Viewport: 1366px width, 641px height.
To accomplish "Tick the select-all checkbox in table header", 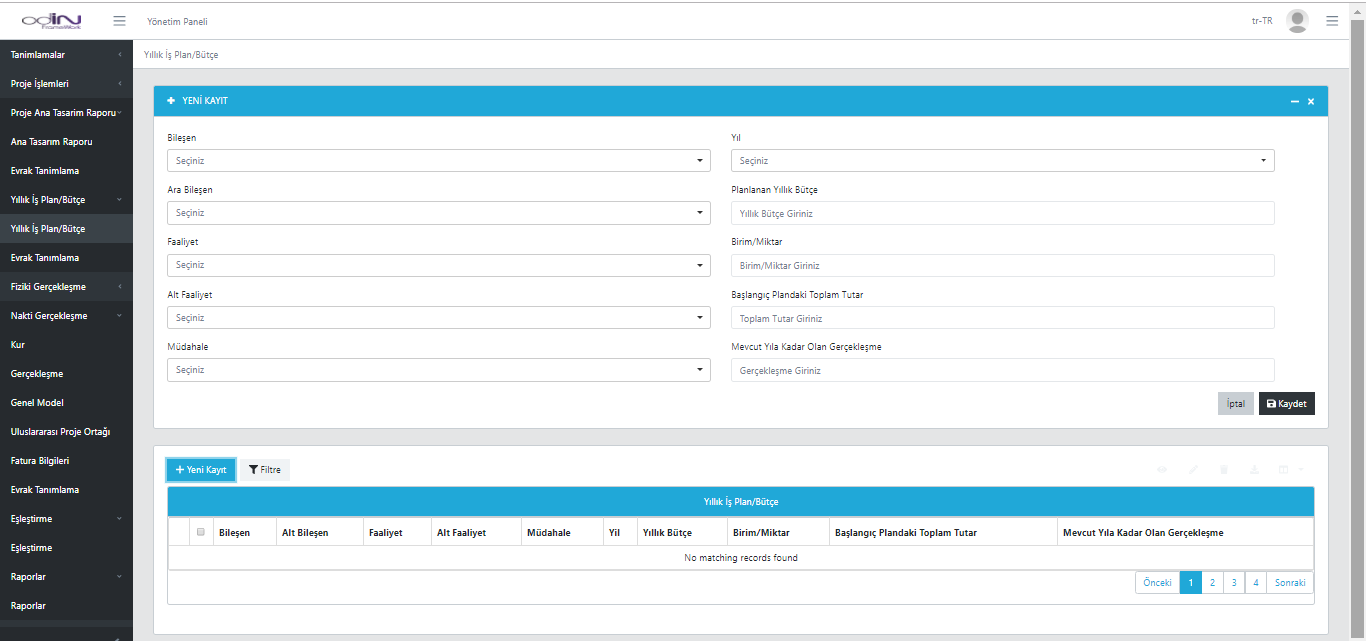I will 201,532.
